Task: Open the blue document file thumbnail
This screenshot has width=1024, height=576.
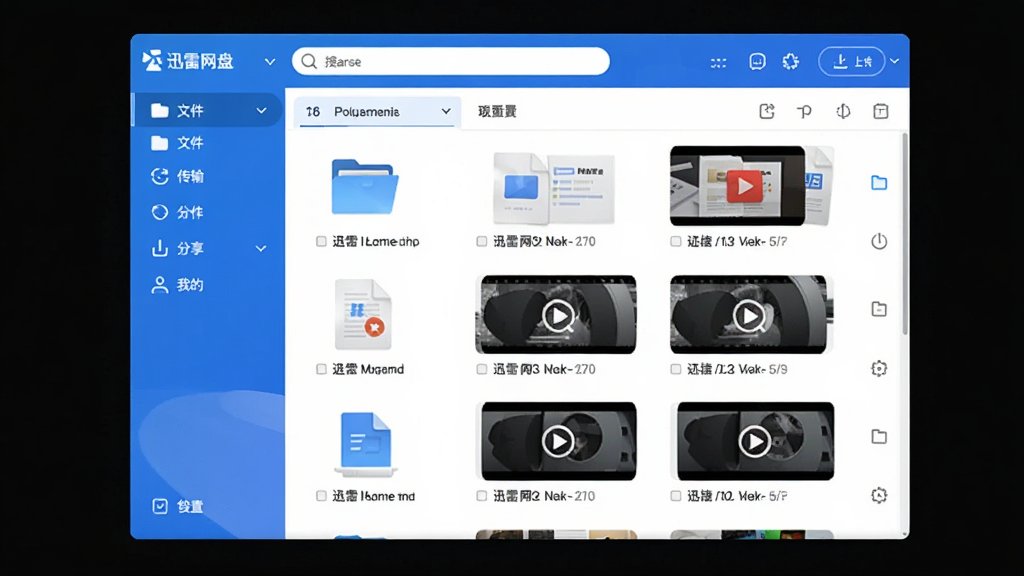Action: (x=366, y=443)
